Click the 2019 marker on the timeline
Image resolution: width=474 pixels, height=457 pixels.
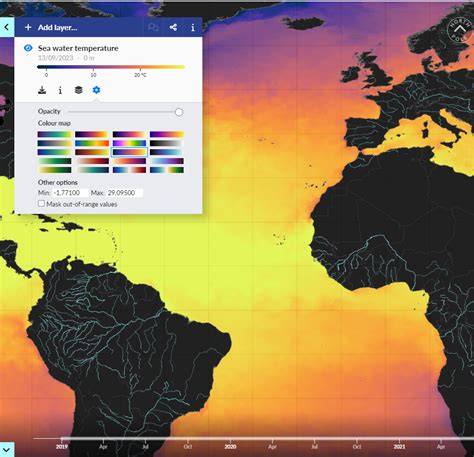(x=62, y=446)
